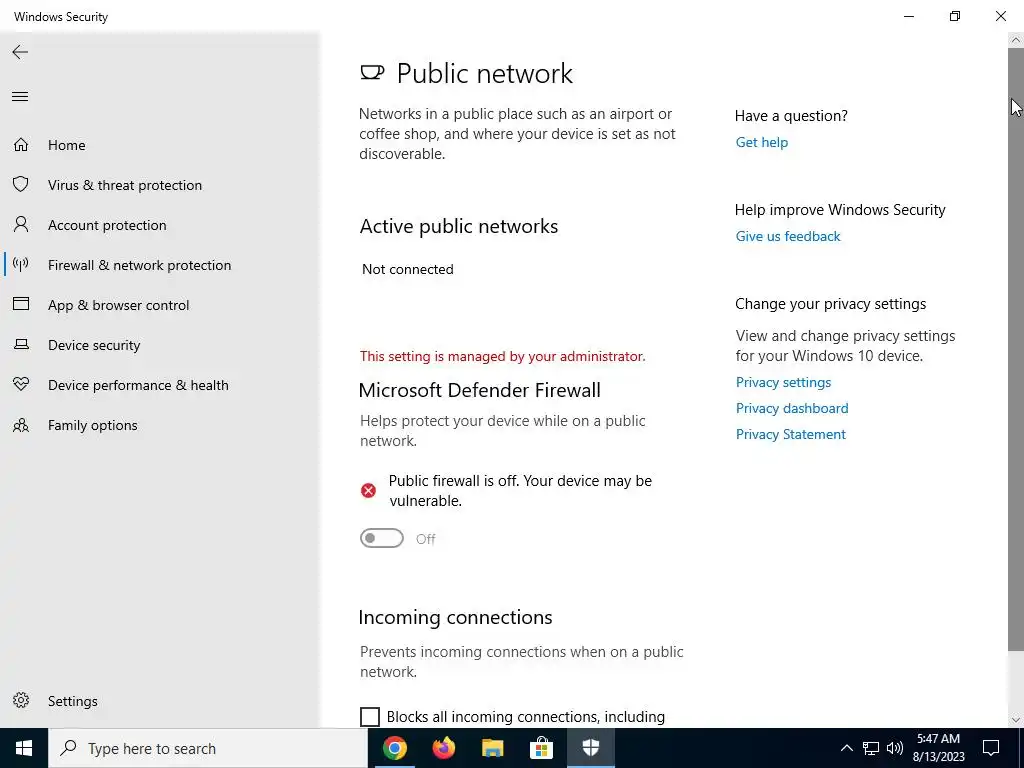Click the Device security laptop icon

pos(21,344)
